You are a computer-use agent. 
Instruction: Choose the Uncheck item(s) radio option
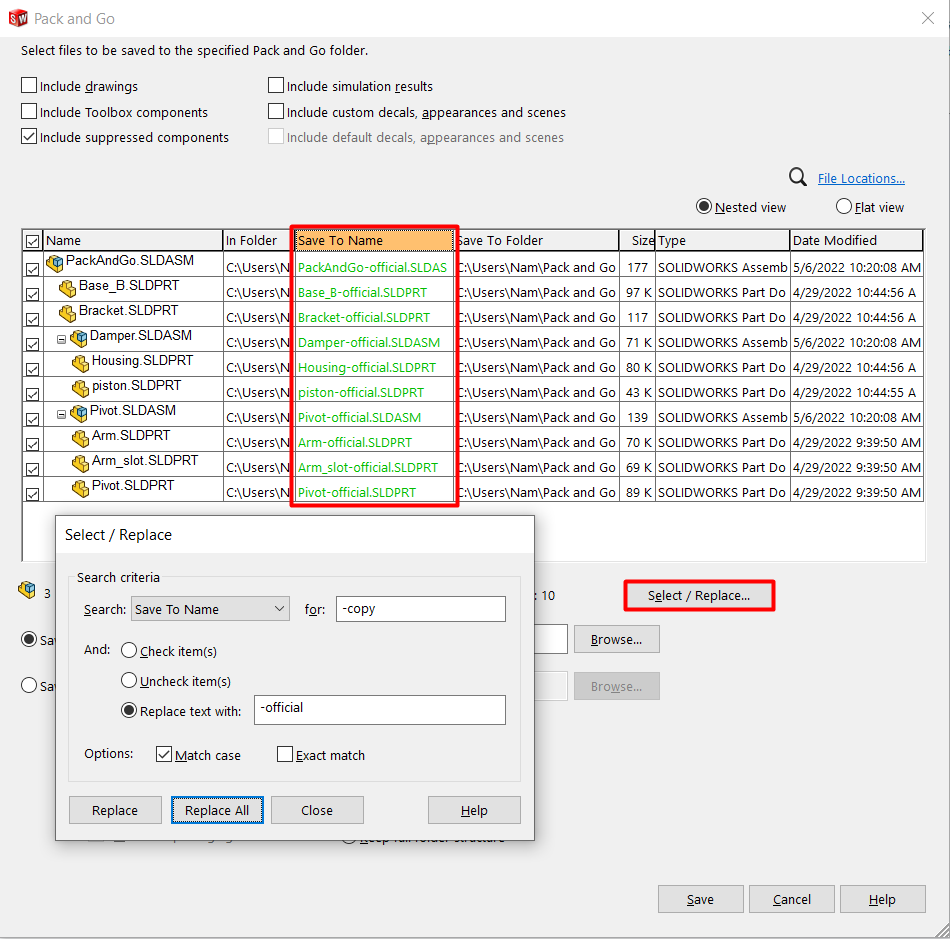point(129,680)
